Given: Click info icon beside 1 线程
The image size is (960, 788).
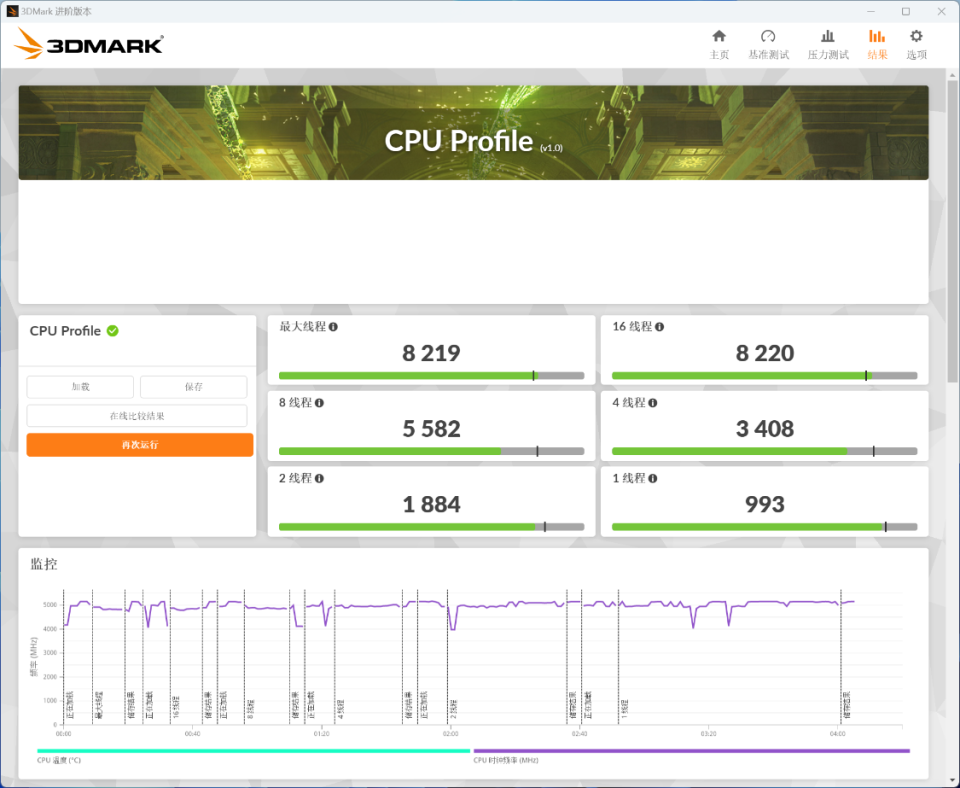Looking at the screenshot, I should point(653,479).
